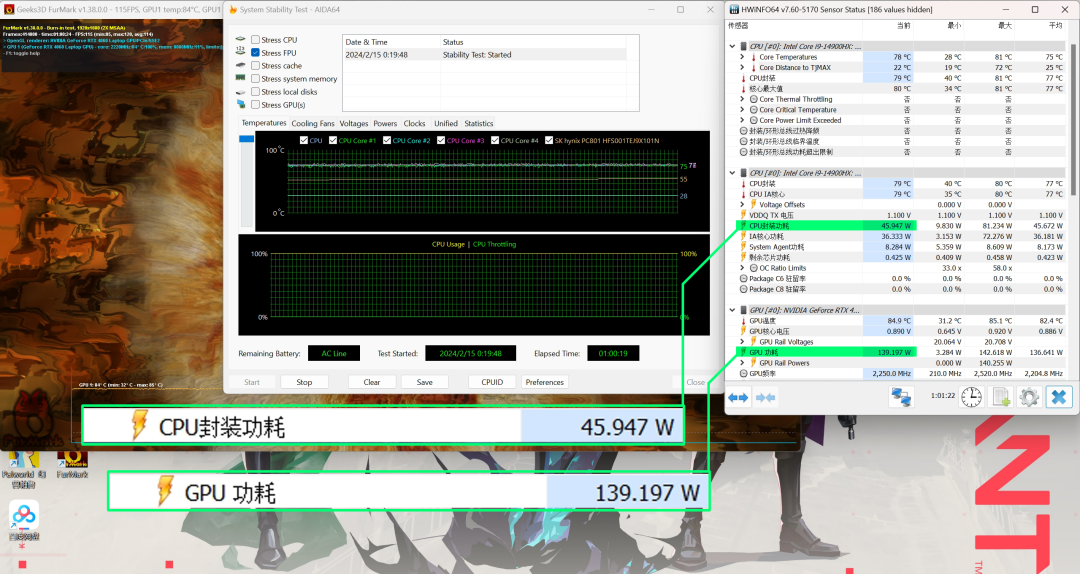This screenshot has width=1080, height=574.
Task: Collapse GPU [#0] NVIDIA GeForce group
Action: 732,310
